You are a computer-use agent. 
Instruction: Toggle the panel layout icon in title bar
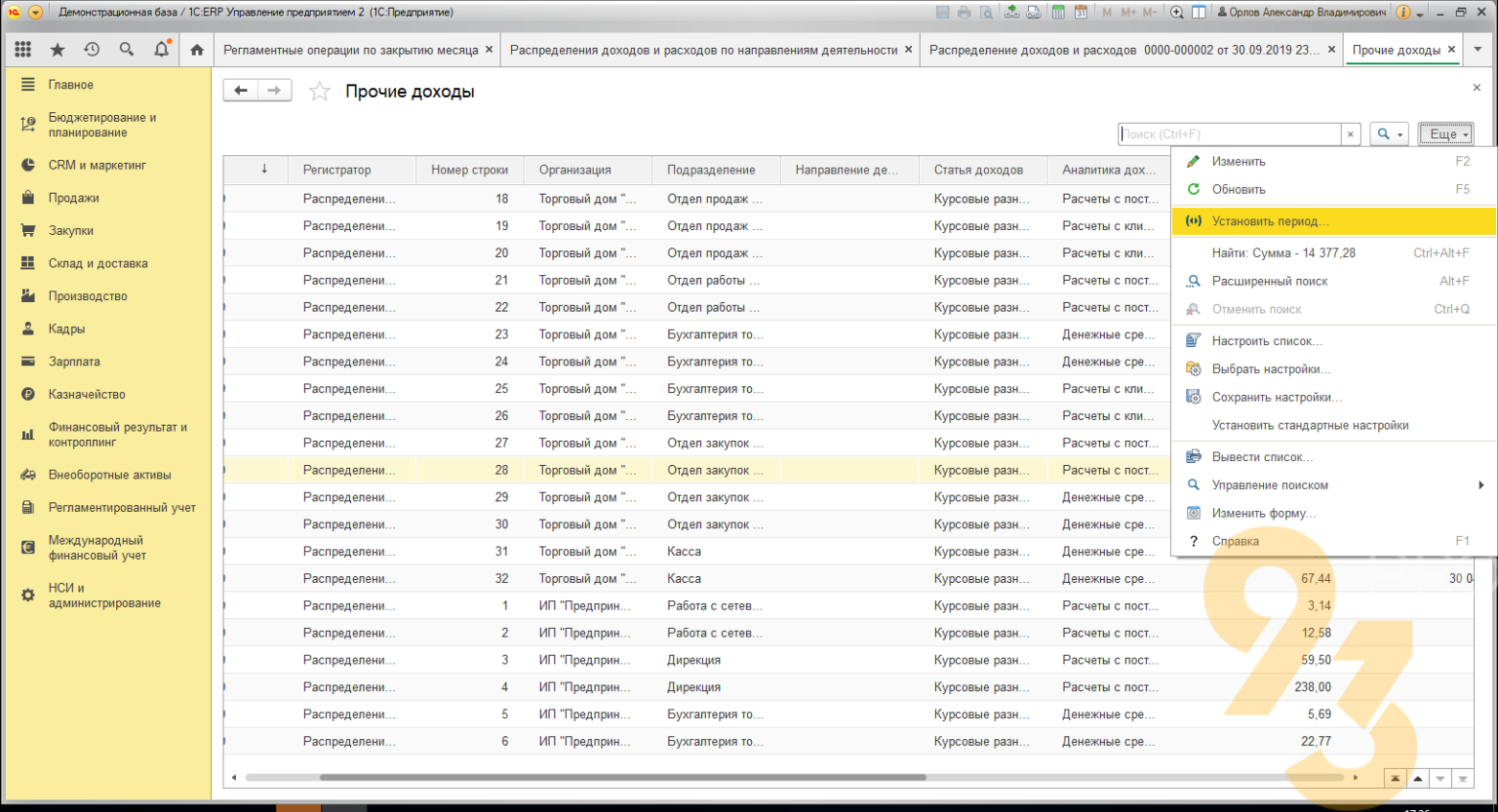(x=1199, y=13)
